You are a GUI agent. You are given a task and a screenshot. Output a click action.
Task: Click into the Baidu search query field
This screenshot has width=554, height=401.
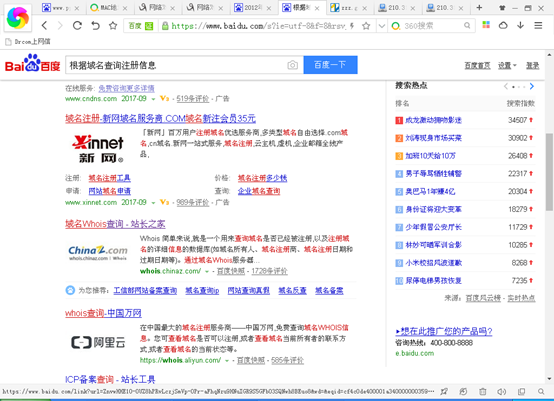(177, 65)
